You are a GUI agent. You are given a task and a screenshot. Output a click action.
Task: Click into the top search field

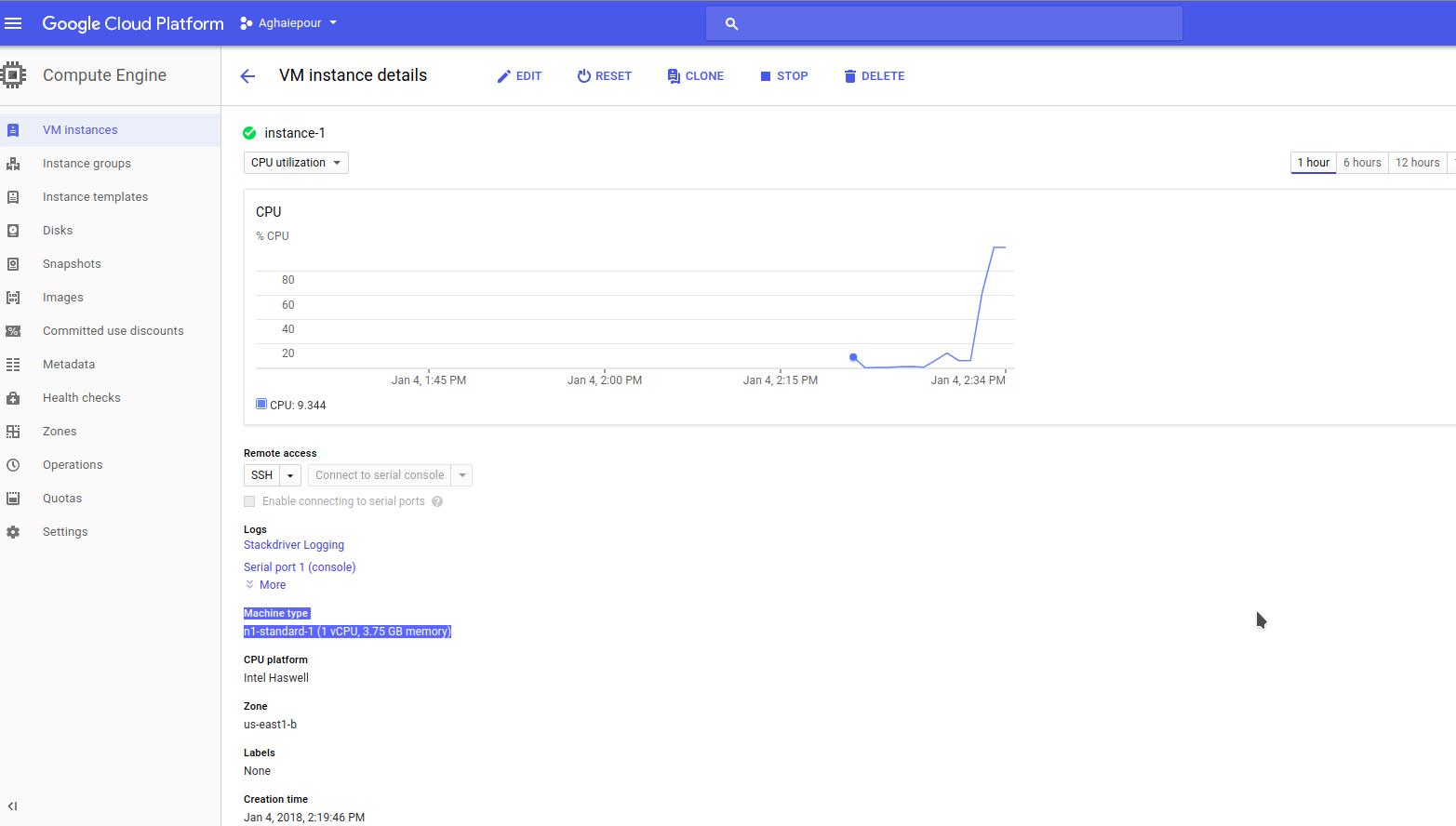944,24
